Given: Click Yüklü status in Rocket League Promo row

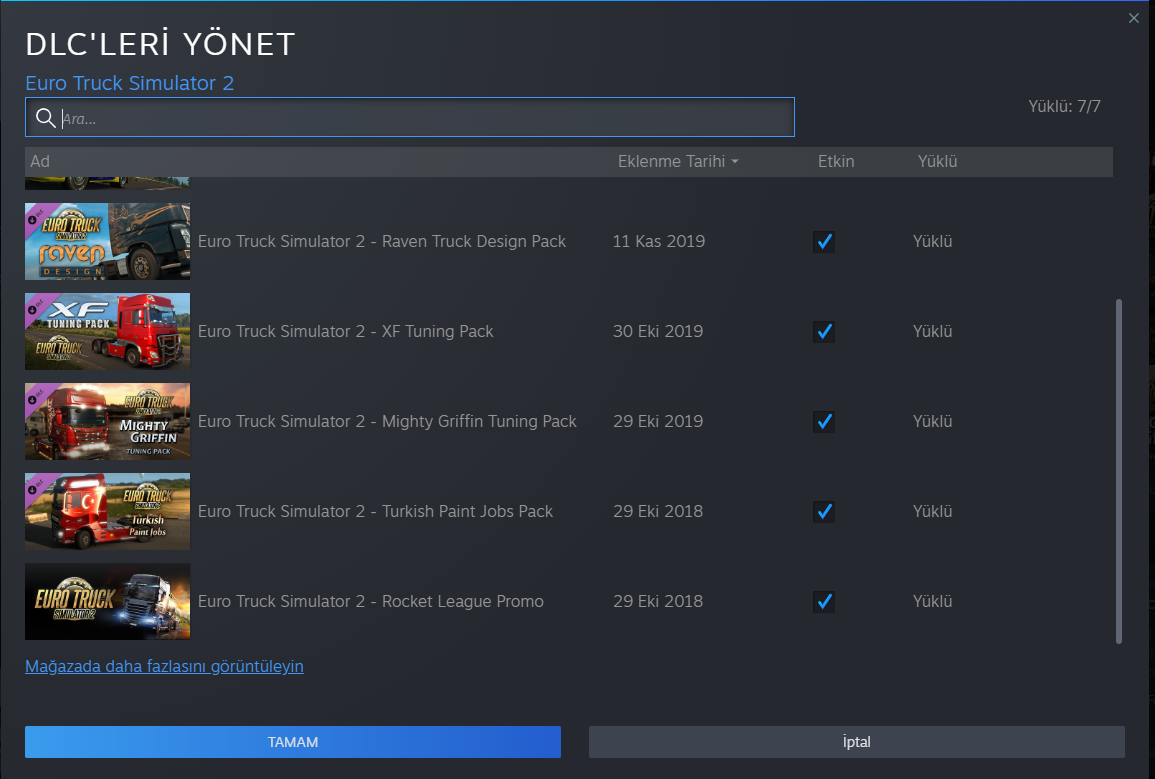Looking at the screenshot, I should coord(933,602).
